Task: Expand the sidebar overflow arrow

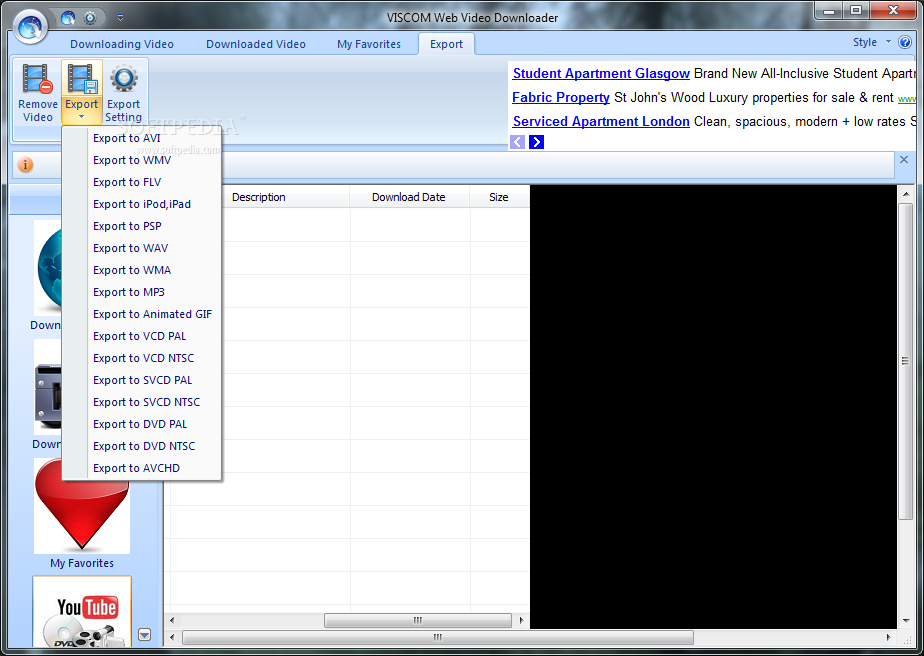Action: click(144, 635)
